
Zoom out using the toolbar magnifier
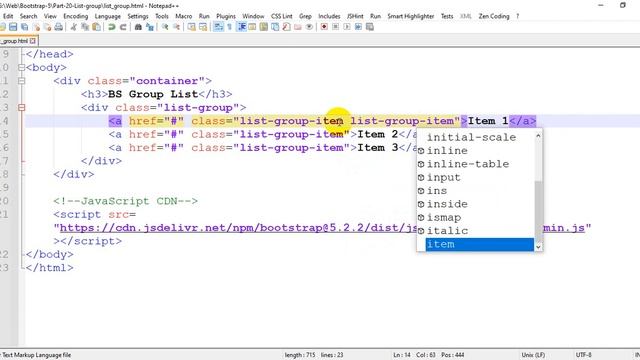[176, 27]
